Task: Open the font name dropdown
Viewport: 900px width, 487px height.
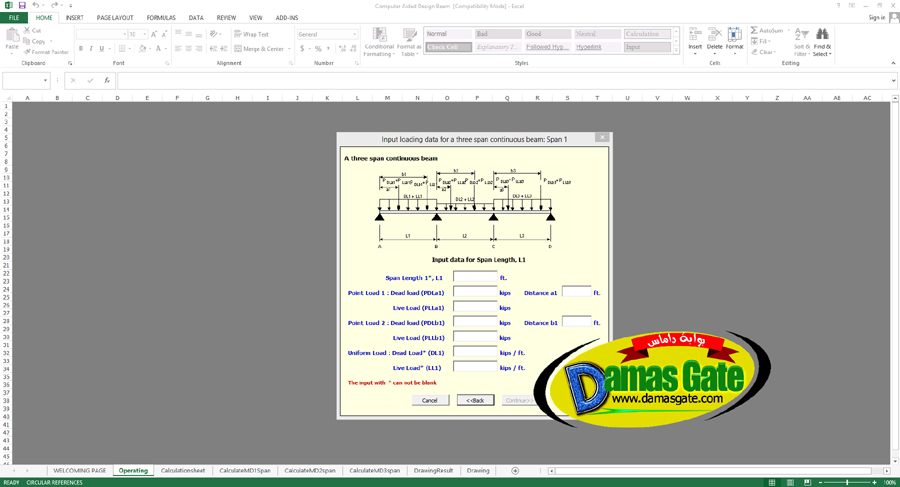Action: pos(124,34)
